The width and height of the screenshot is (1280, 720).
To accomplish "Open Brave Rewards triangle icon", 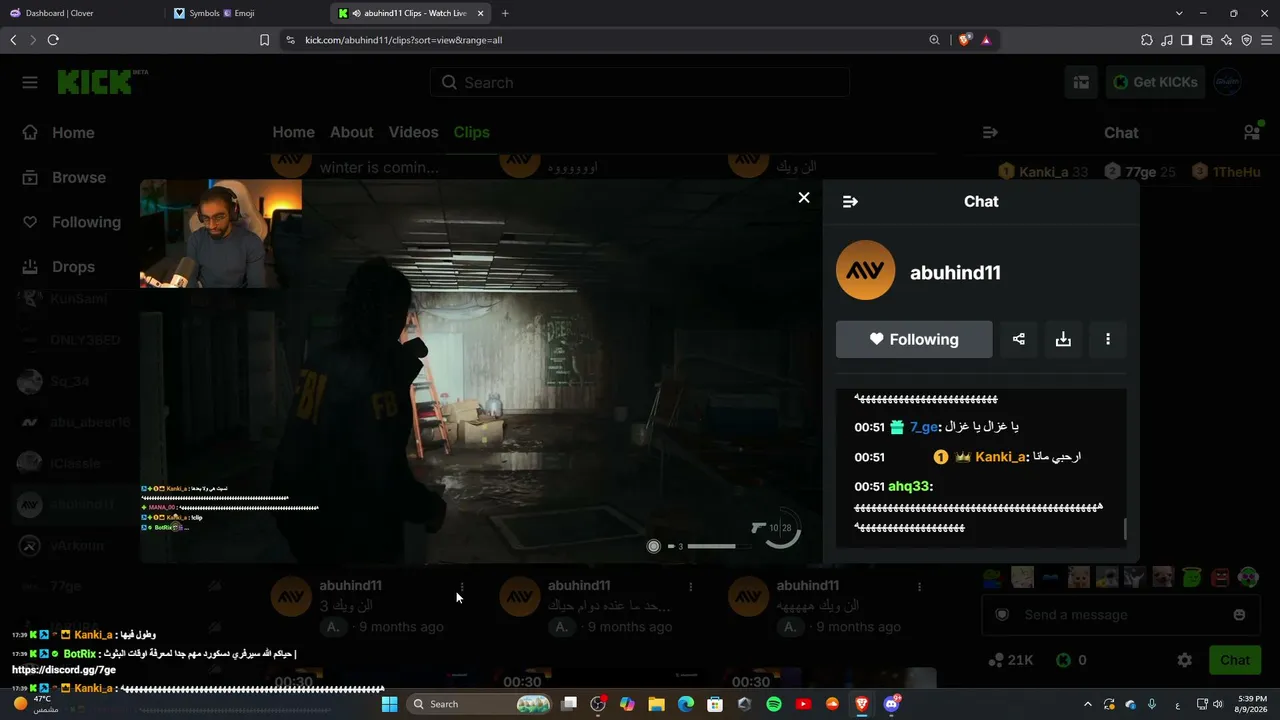I will pos(986,40).
